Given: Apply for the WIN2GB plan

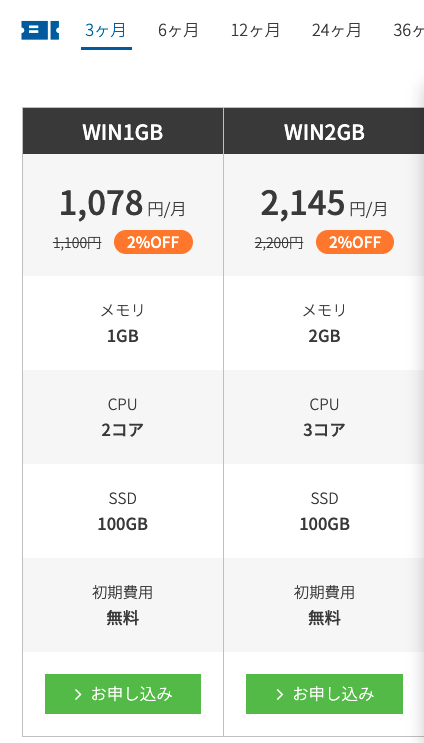Looking at the screenshot, I should coord(325,694).
